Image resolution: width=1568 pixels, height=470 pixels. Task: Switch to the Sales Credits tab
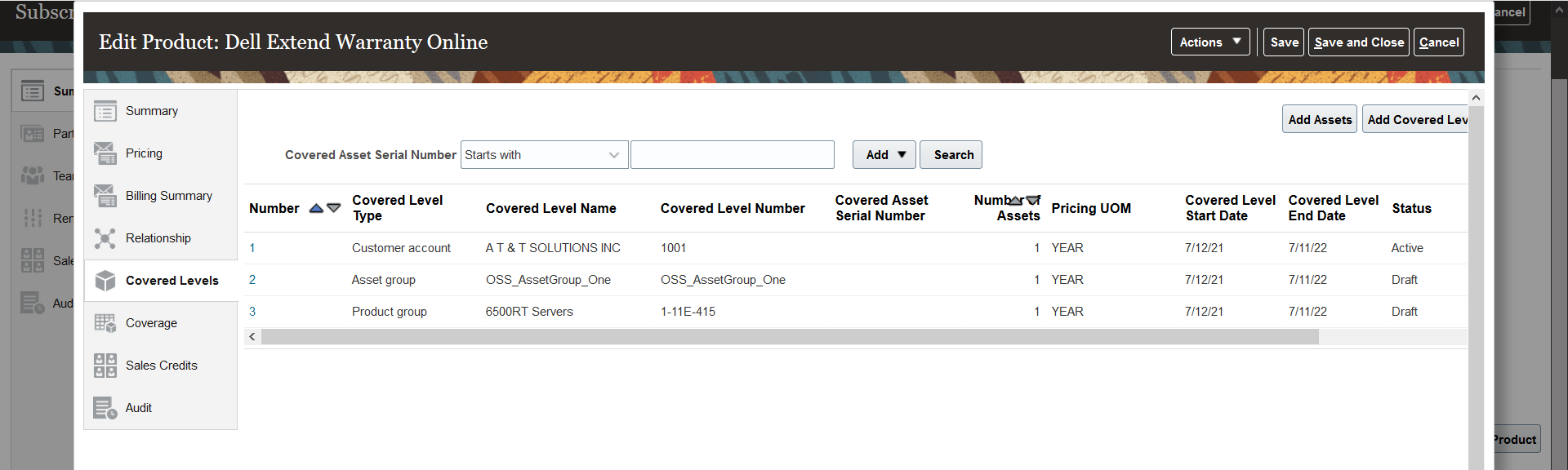pyautogui.click(x=160, y=366)
